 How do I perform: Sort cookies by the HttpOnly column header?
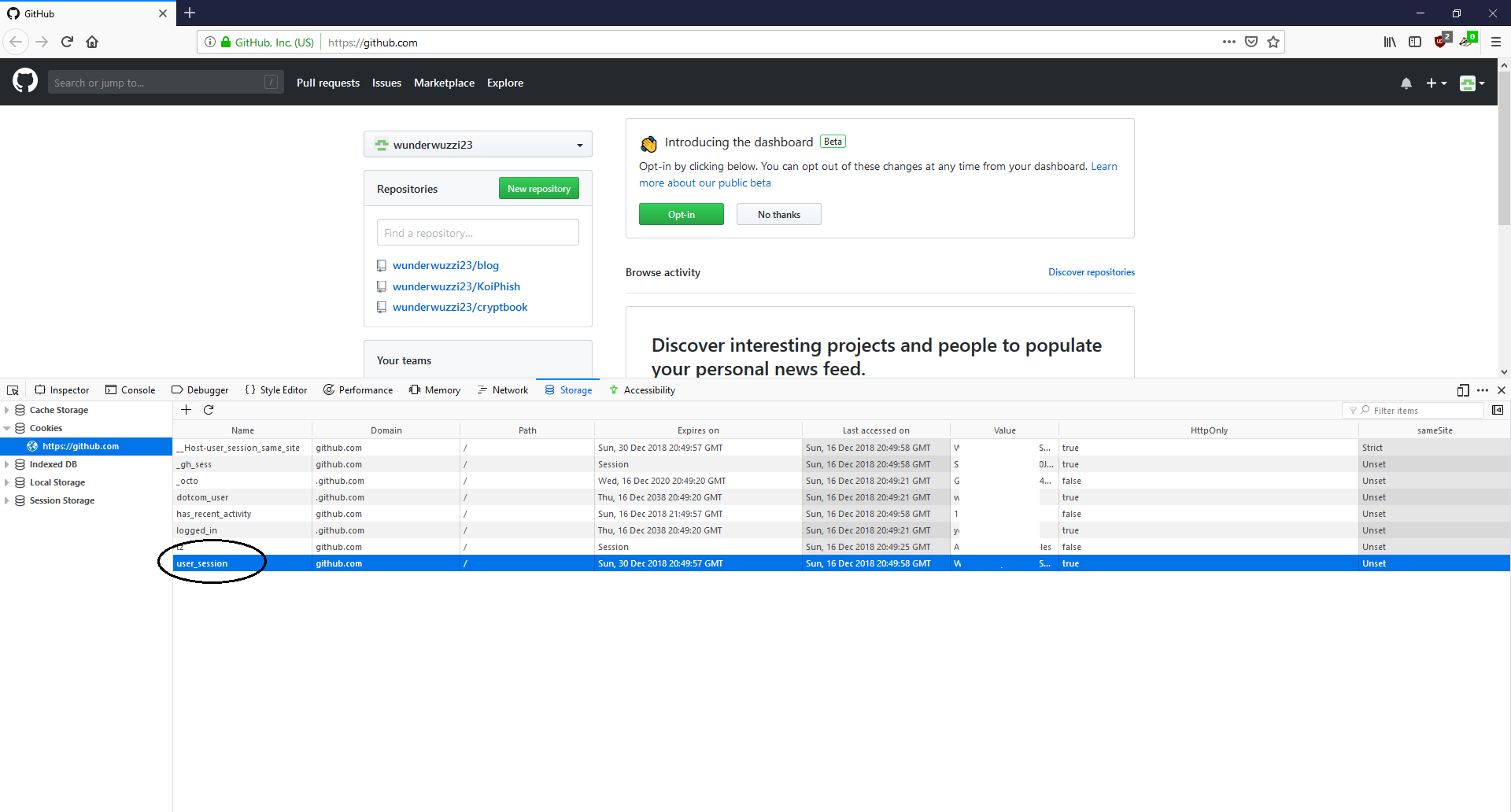pos(1209,430)
